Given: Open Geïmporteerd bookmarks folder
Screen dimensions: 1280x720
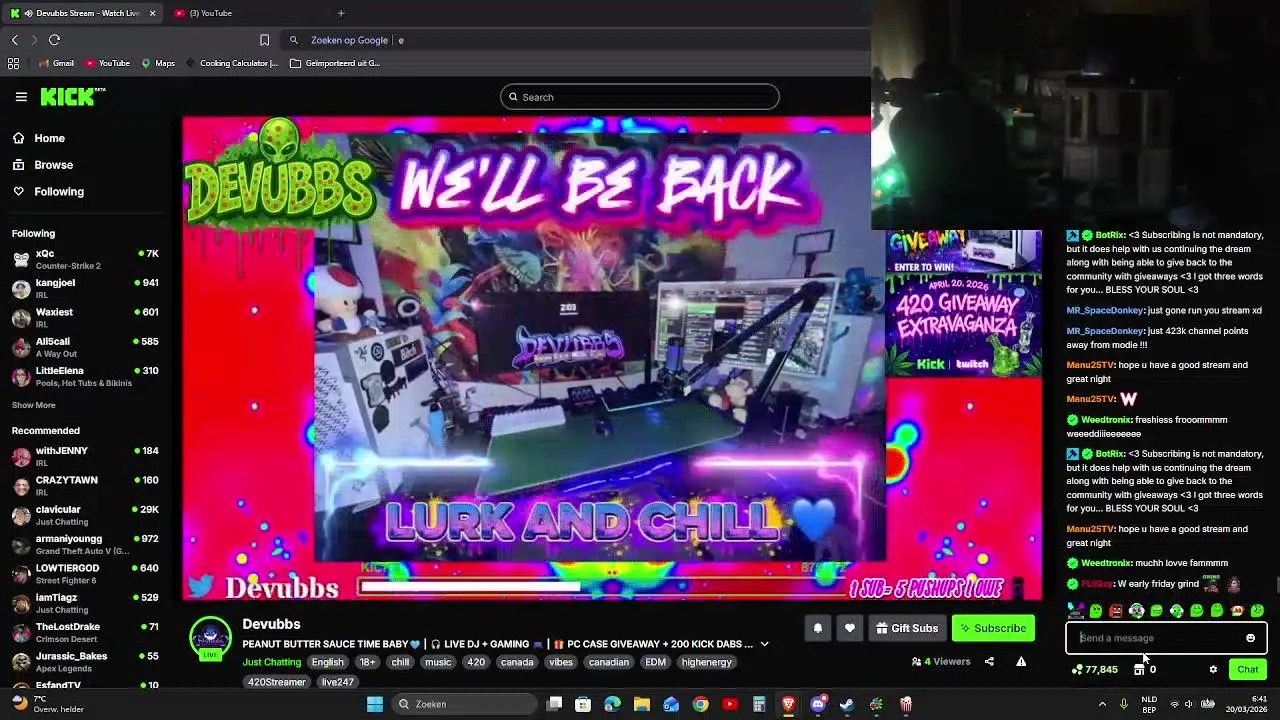Looking at the screenshot, I should (x=335, y=63).
